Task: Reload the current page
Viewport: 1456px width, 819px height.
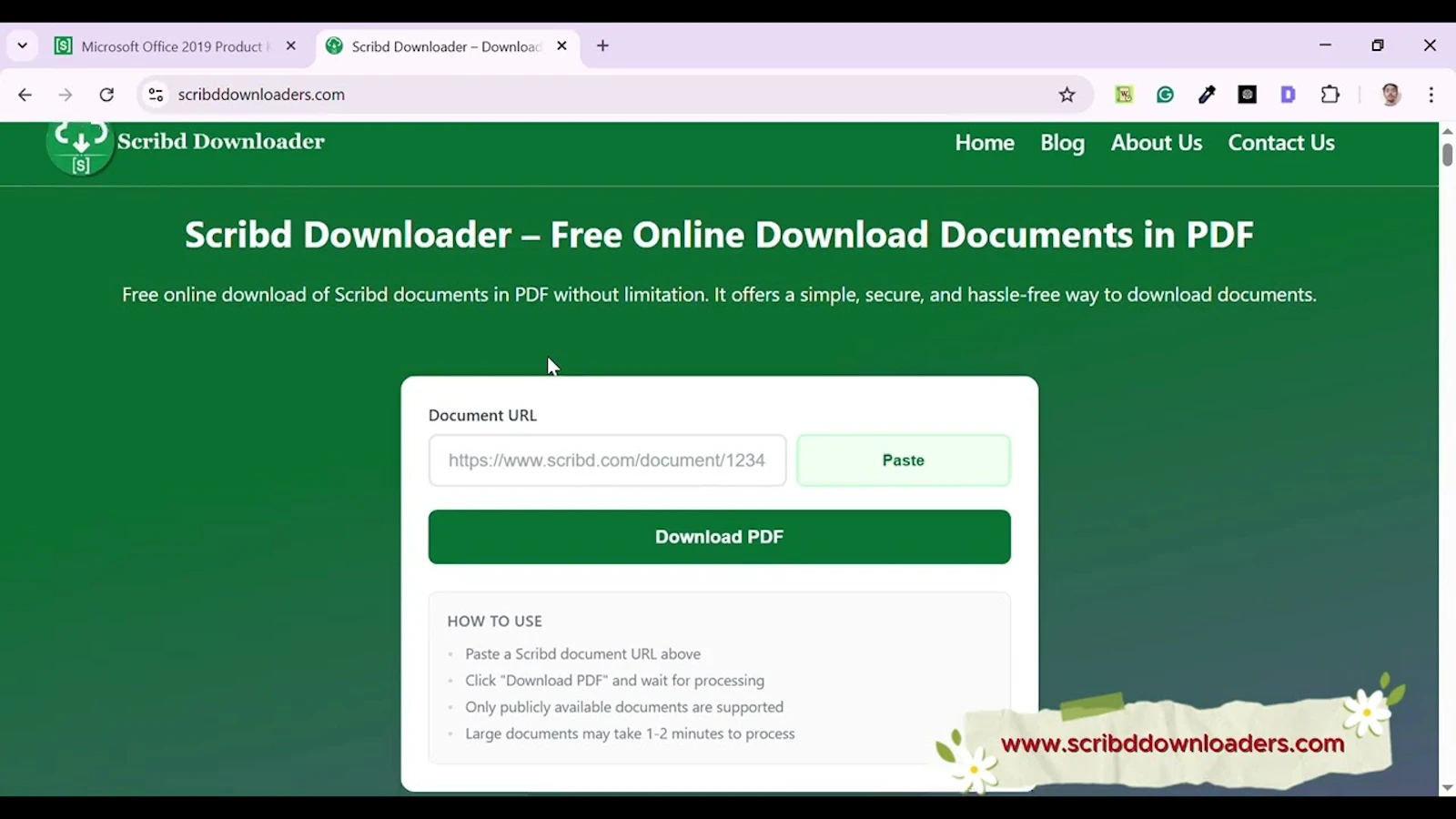Action: [x=106, y=95]
